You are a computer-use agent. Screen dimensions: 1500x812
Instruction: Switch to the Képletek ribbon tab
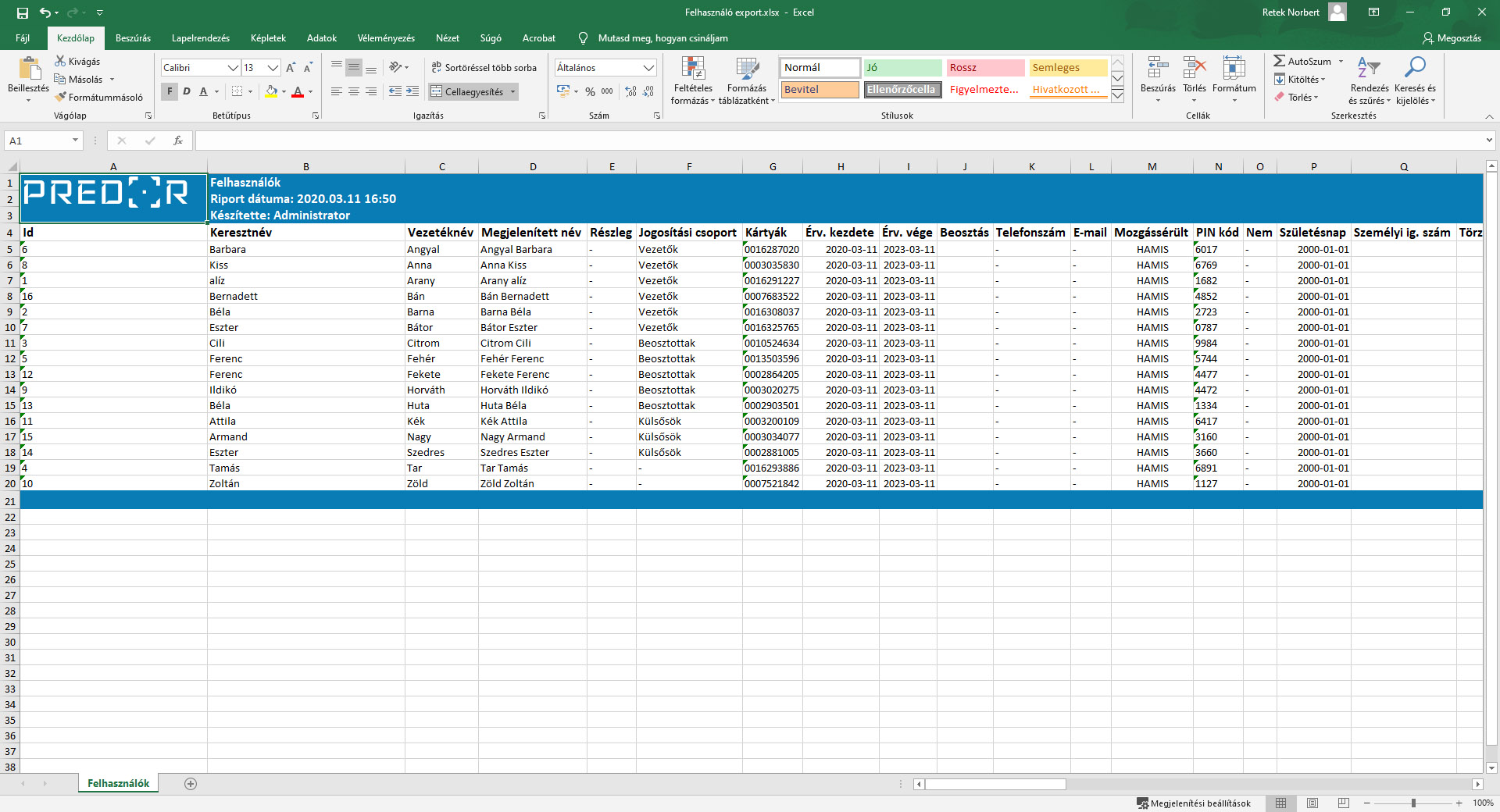[x=268, y=37]
